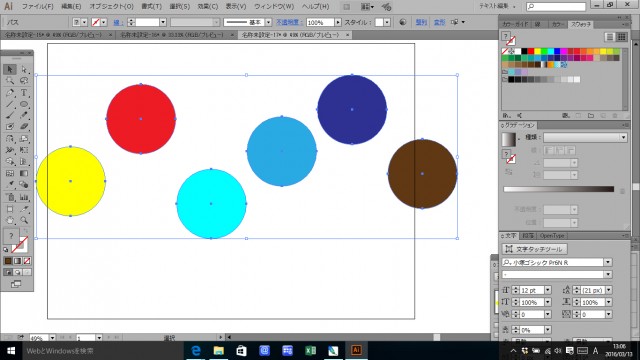
Task: Select the Magic Wand tool
Action: [x=10, y=81]
